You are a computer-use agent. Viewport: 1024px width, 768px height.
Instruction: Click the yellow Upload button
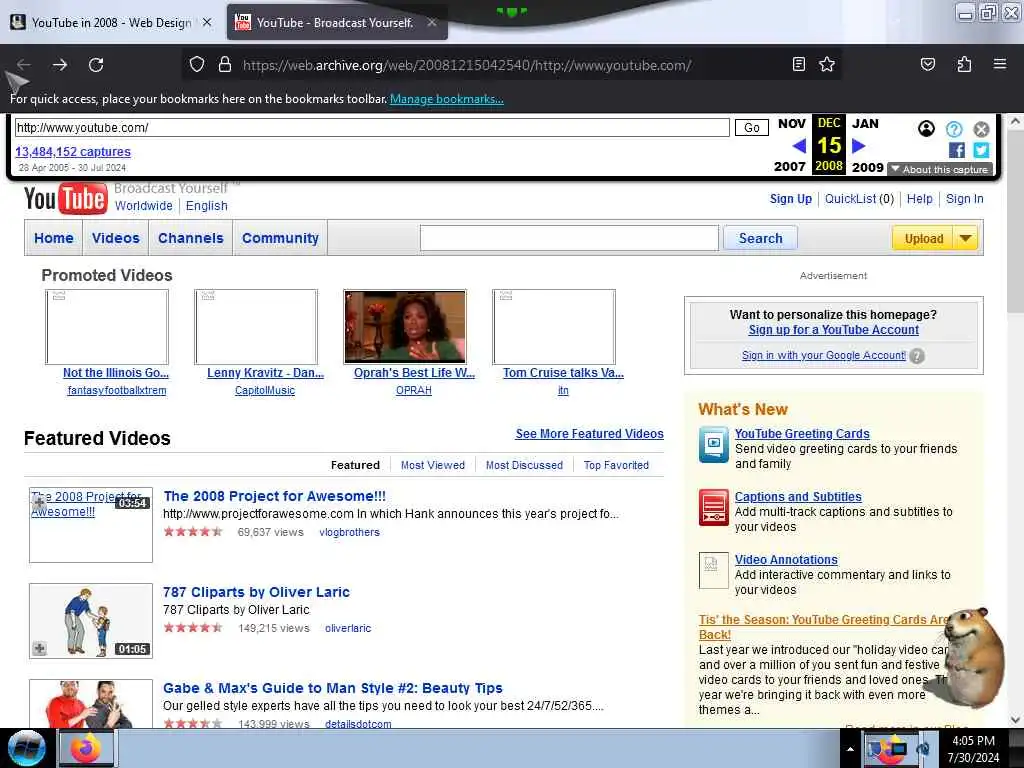pos(923,238)
